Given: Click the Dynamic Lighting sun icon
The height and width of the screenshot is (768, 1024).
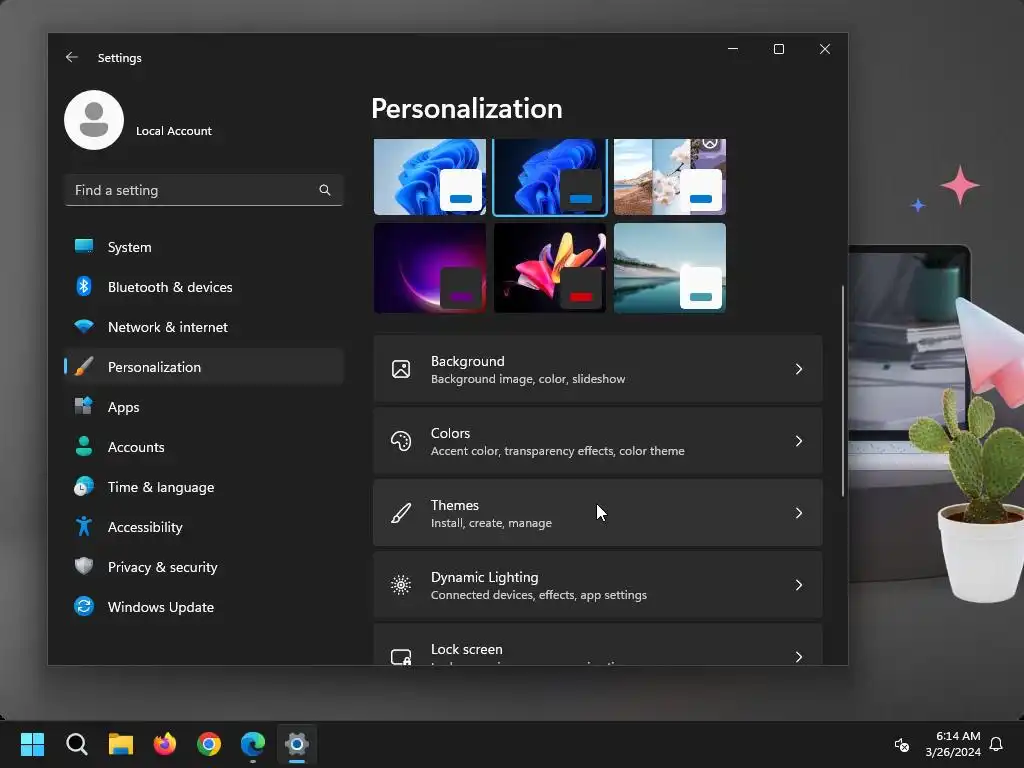Looking at the screenshot, I should (401, 585).
